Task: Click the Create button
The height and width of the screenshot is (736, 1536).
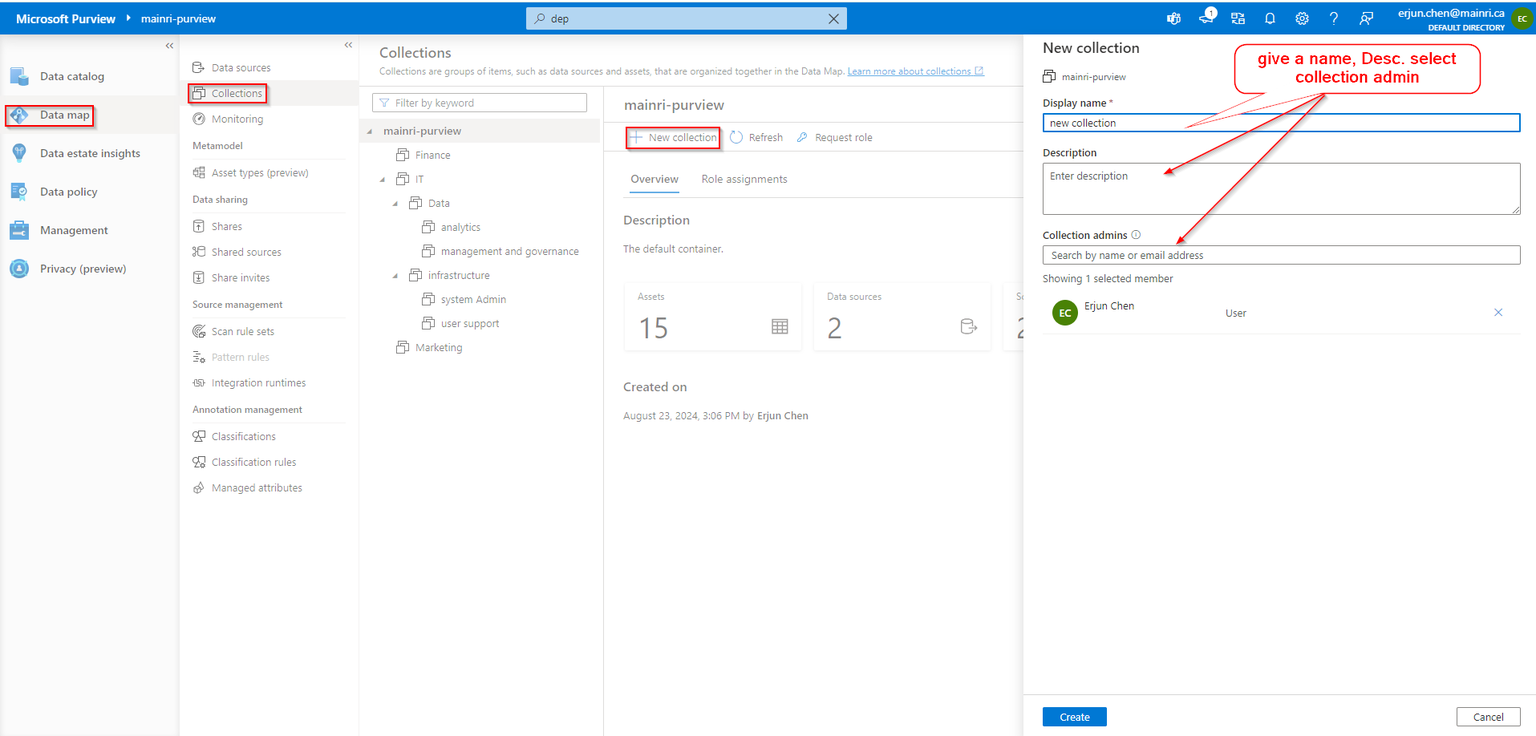Action: 1074,716
